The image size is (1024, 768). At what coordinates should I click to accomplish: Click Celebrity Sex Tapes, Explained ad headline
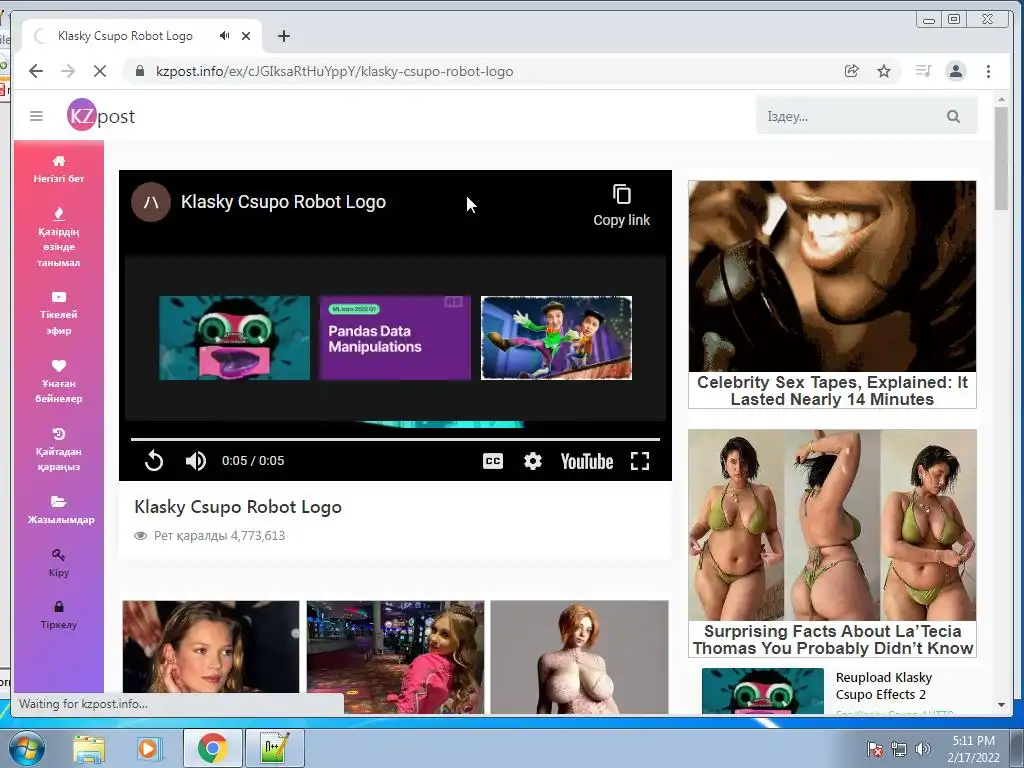832,391
